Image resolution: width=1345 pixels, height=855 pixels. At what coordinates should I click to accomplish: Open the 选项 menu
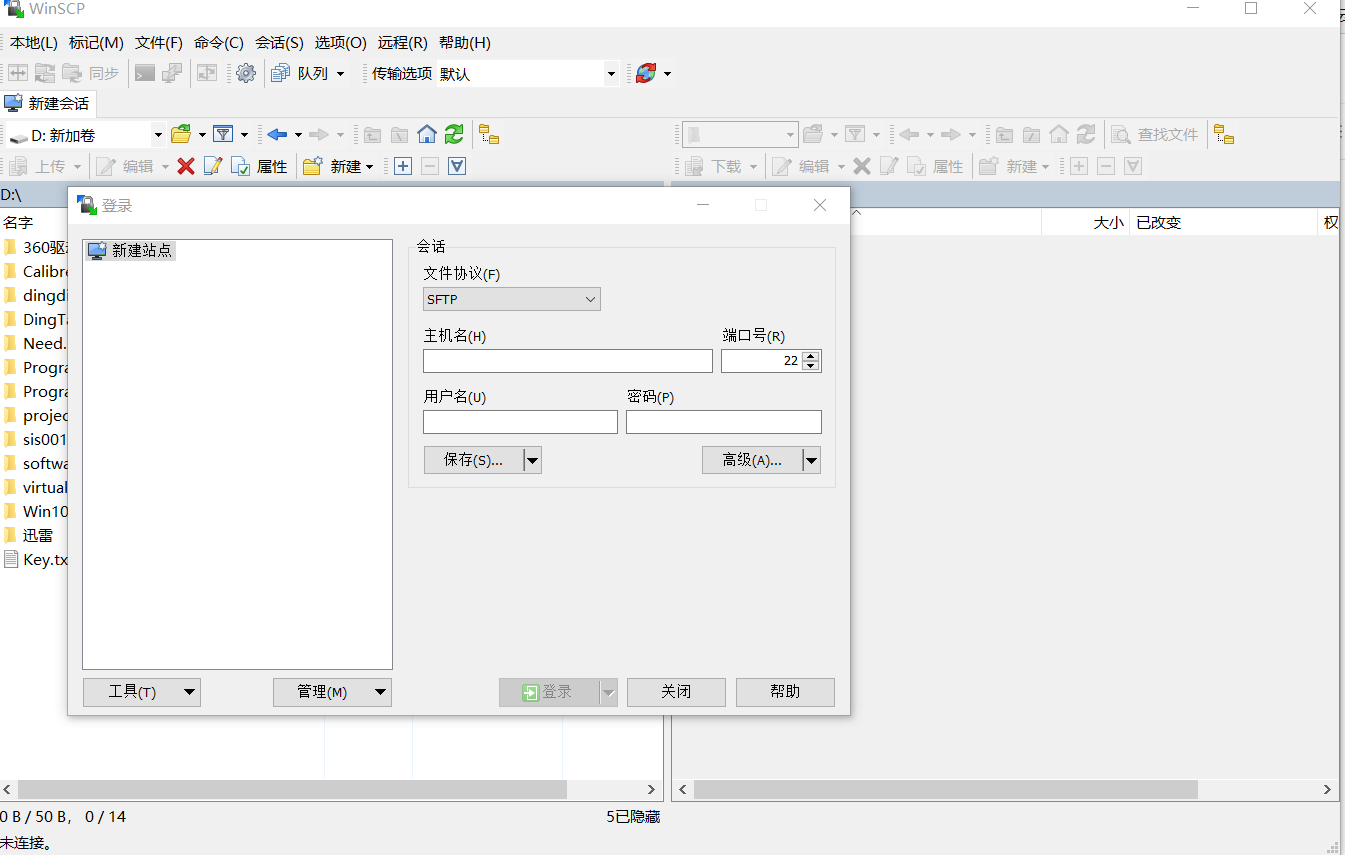click(341, 42)
